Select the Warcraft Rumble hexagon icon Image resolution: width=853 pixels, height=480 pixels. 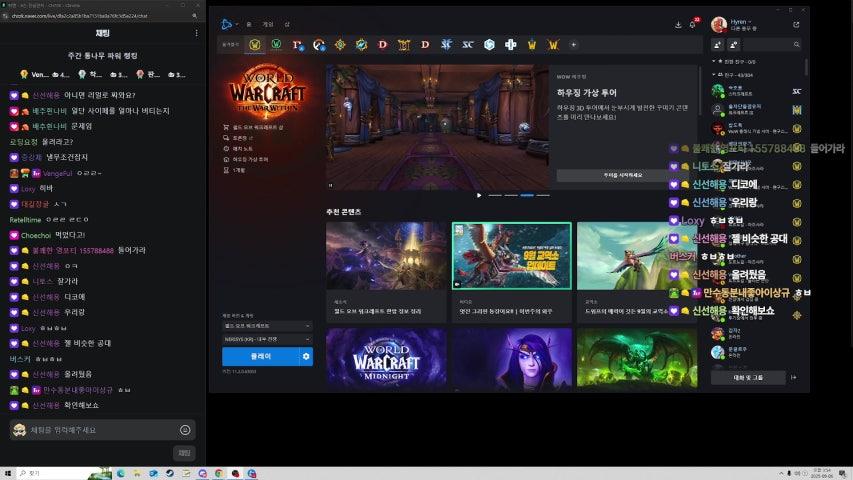coord(489,45)
